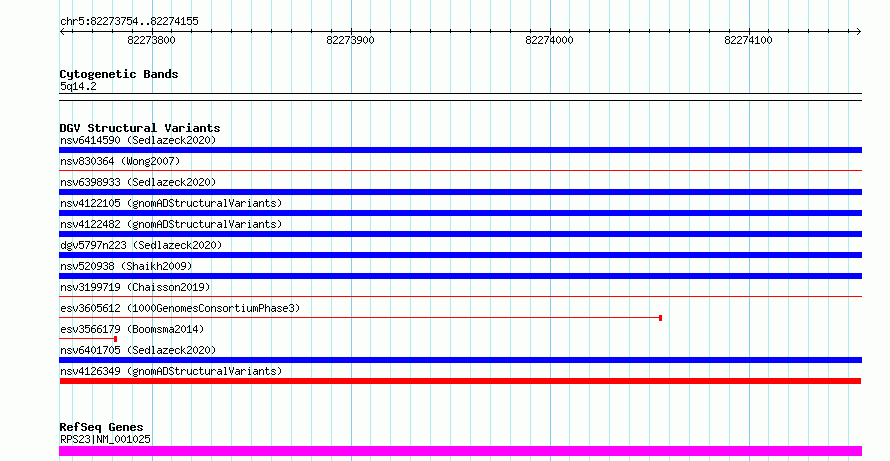Click the magenta RPS23 gene bar
This screenshot has height=461, width=890.
[460, 451]
